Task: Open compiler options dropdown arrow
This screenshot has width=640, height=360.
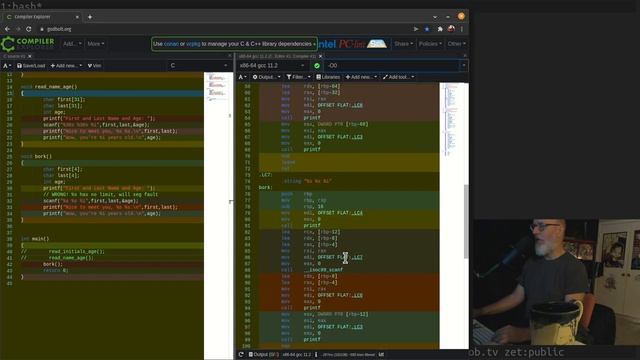Action: click(x=464, y=65)
